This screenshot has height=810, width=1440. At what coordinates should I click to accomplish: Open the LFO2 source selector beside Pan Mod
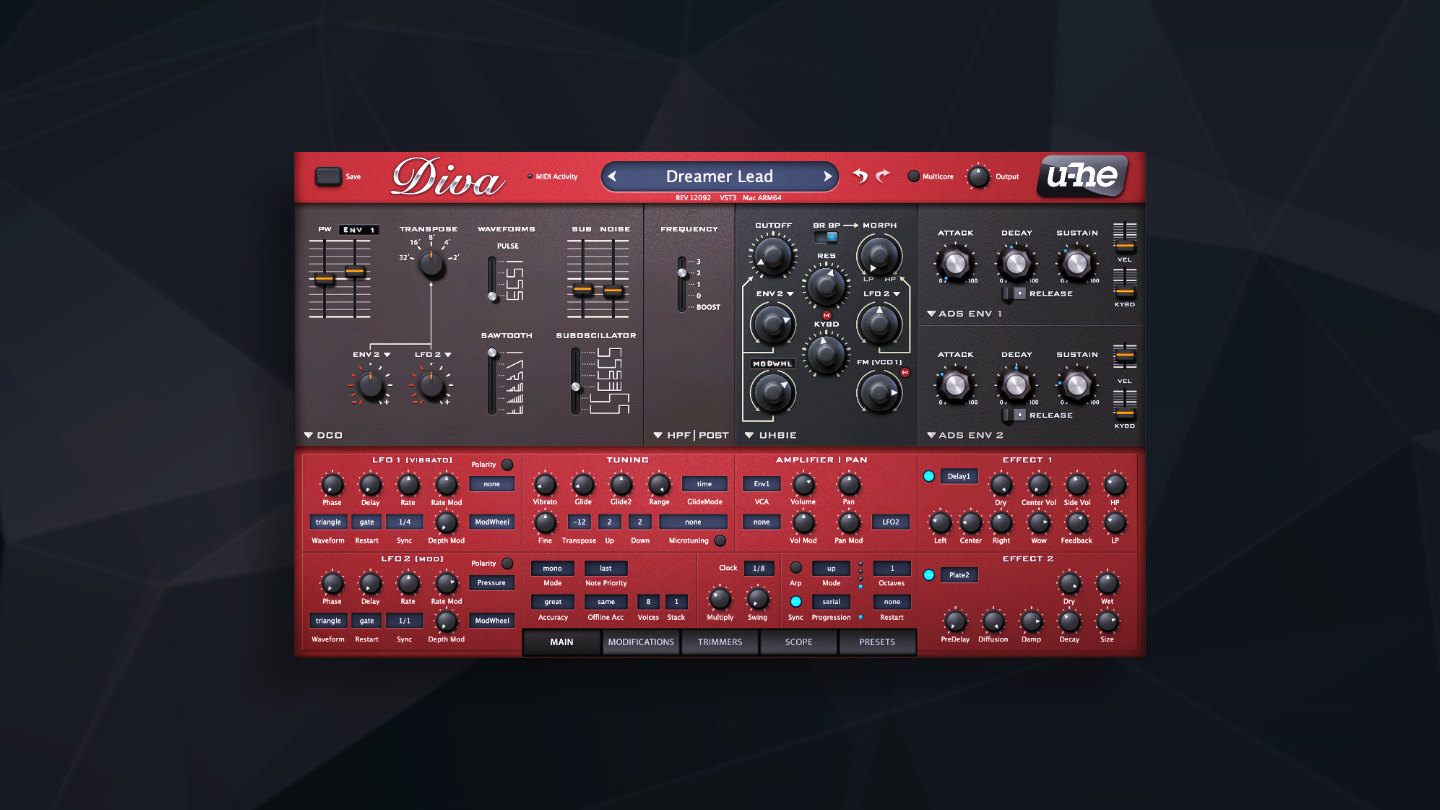[x=891, y=522]
